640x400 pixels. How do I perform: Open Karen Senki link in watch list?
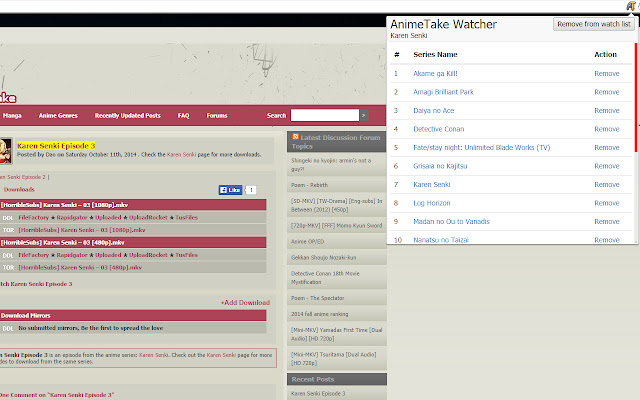pyautogui.click(x=431, y=184)
